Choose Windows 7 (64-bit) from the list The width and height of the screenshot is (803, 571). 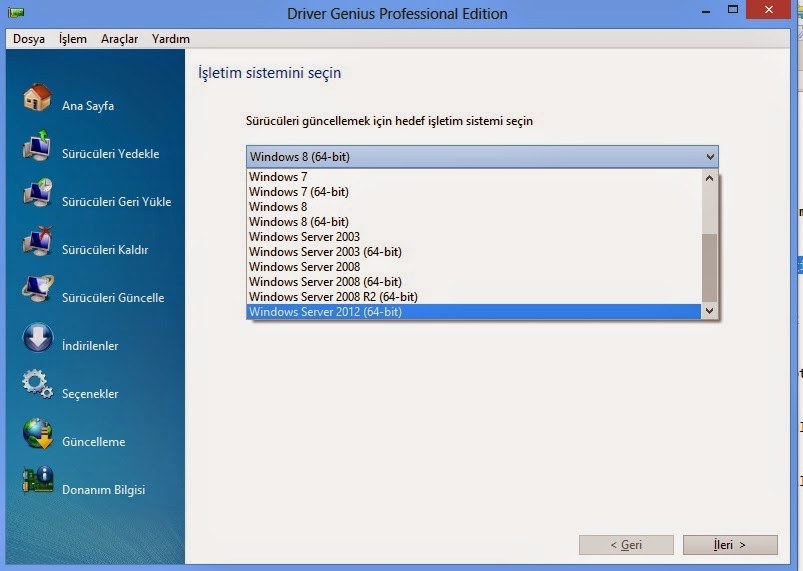[x=474, y=192]
